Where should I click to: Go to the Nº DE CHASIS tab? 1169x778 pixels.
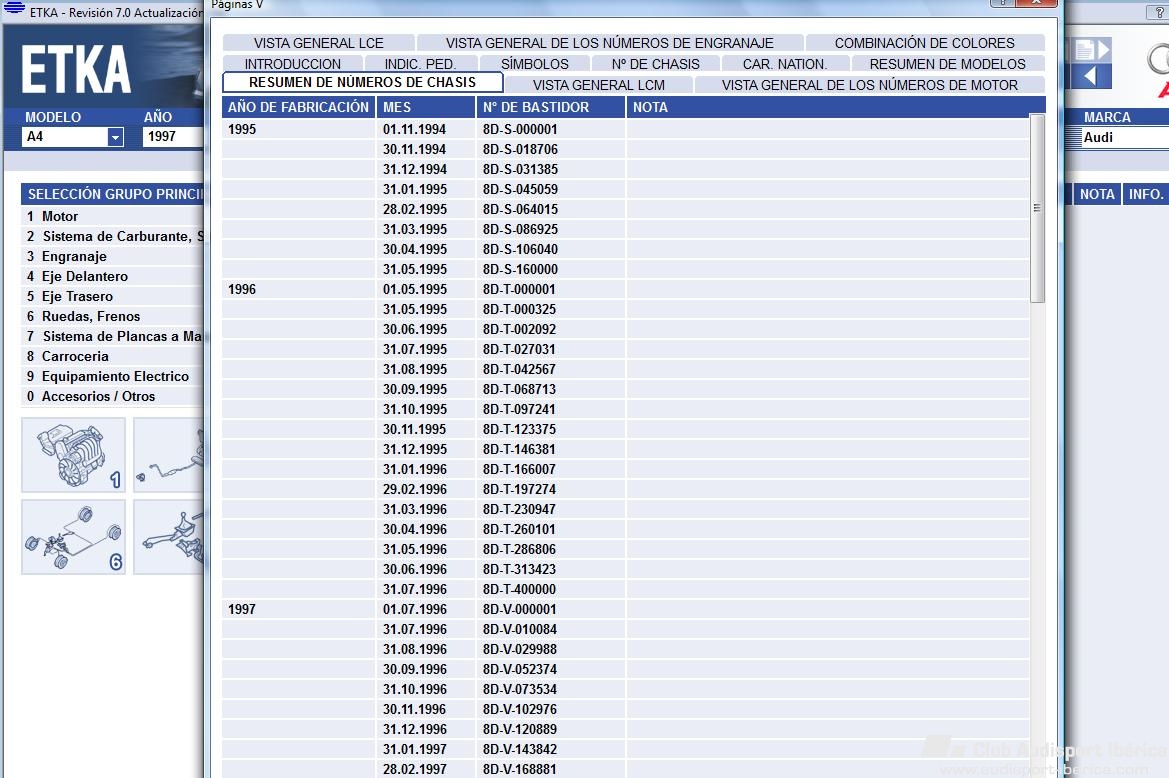pos(655,64)
